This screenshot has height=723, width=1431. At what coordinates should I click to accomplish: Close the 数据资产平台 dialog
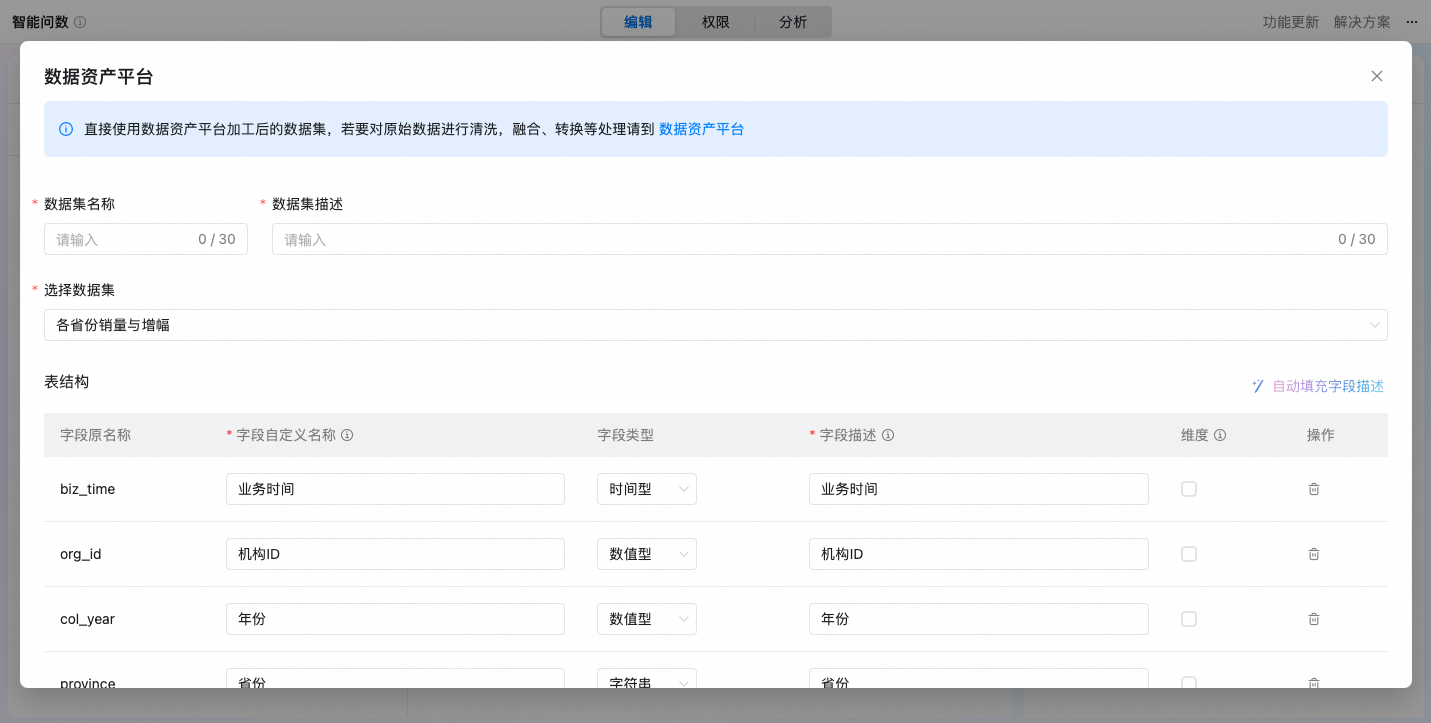point(1377,76)
